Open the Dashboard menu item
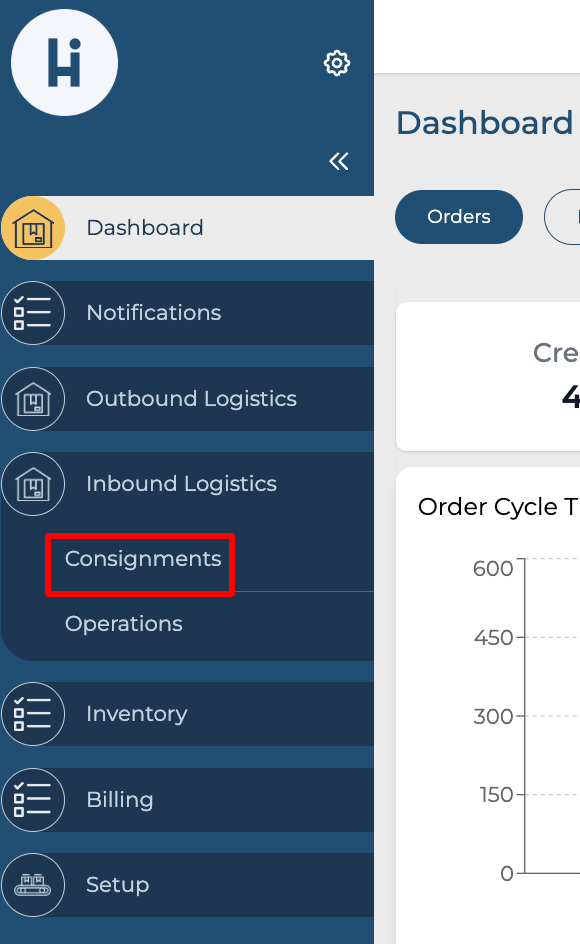 pos(187,228)
